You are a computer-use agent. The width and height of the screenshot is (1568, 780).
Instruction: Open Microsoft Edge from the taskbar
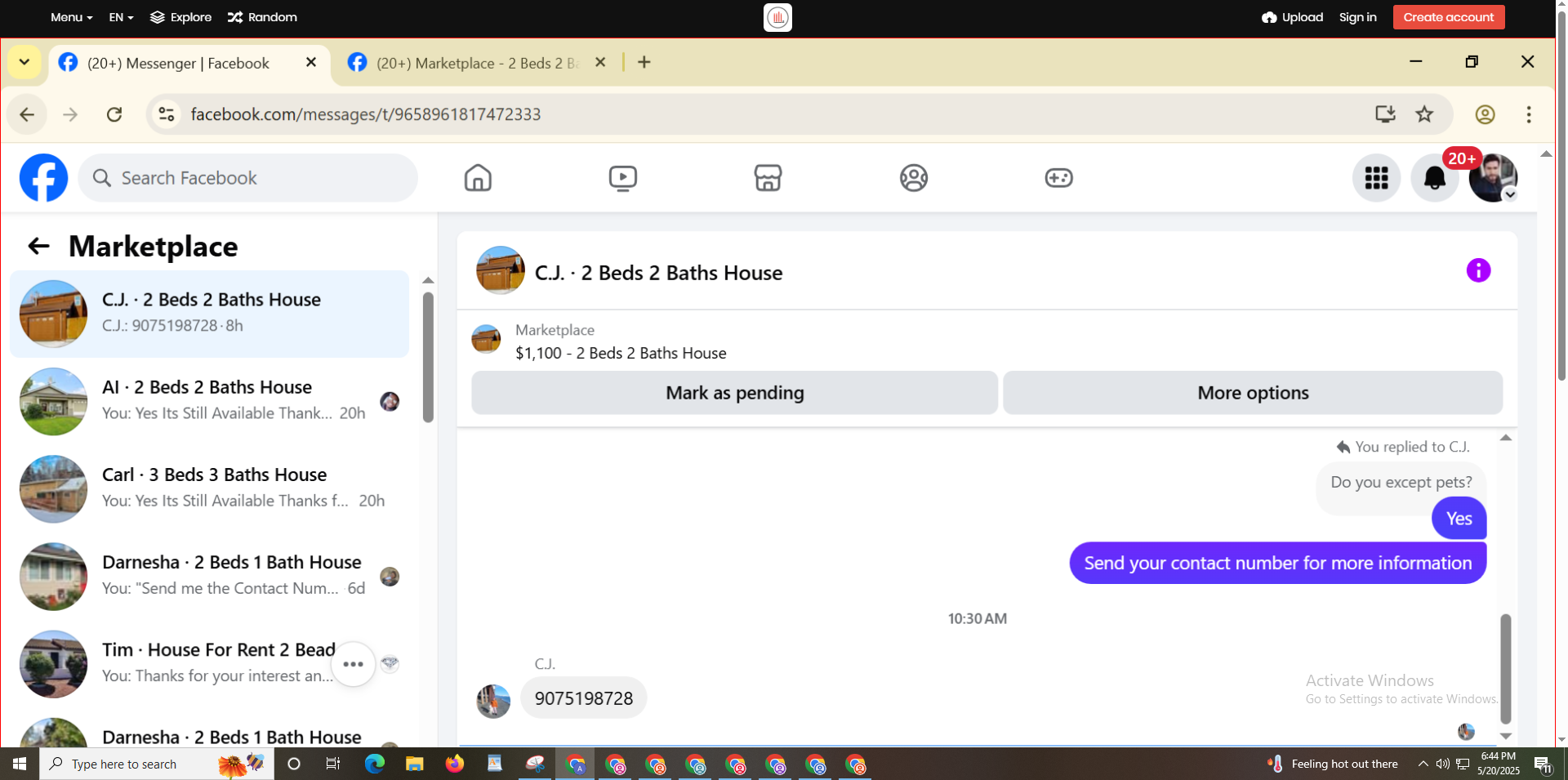coord(374,764)
